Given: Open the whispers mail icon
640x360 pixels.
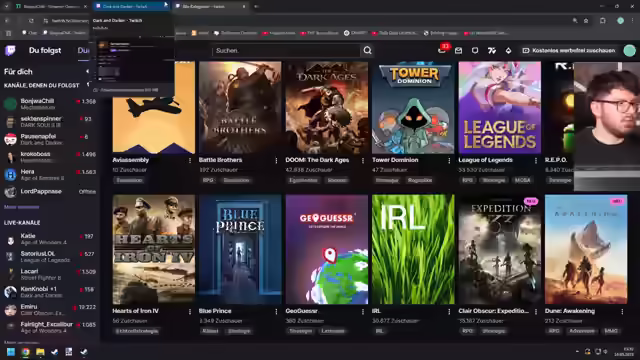Looking at the screenshot, I should pyautogui.click(x=458, y=51).
